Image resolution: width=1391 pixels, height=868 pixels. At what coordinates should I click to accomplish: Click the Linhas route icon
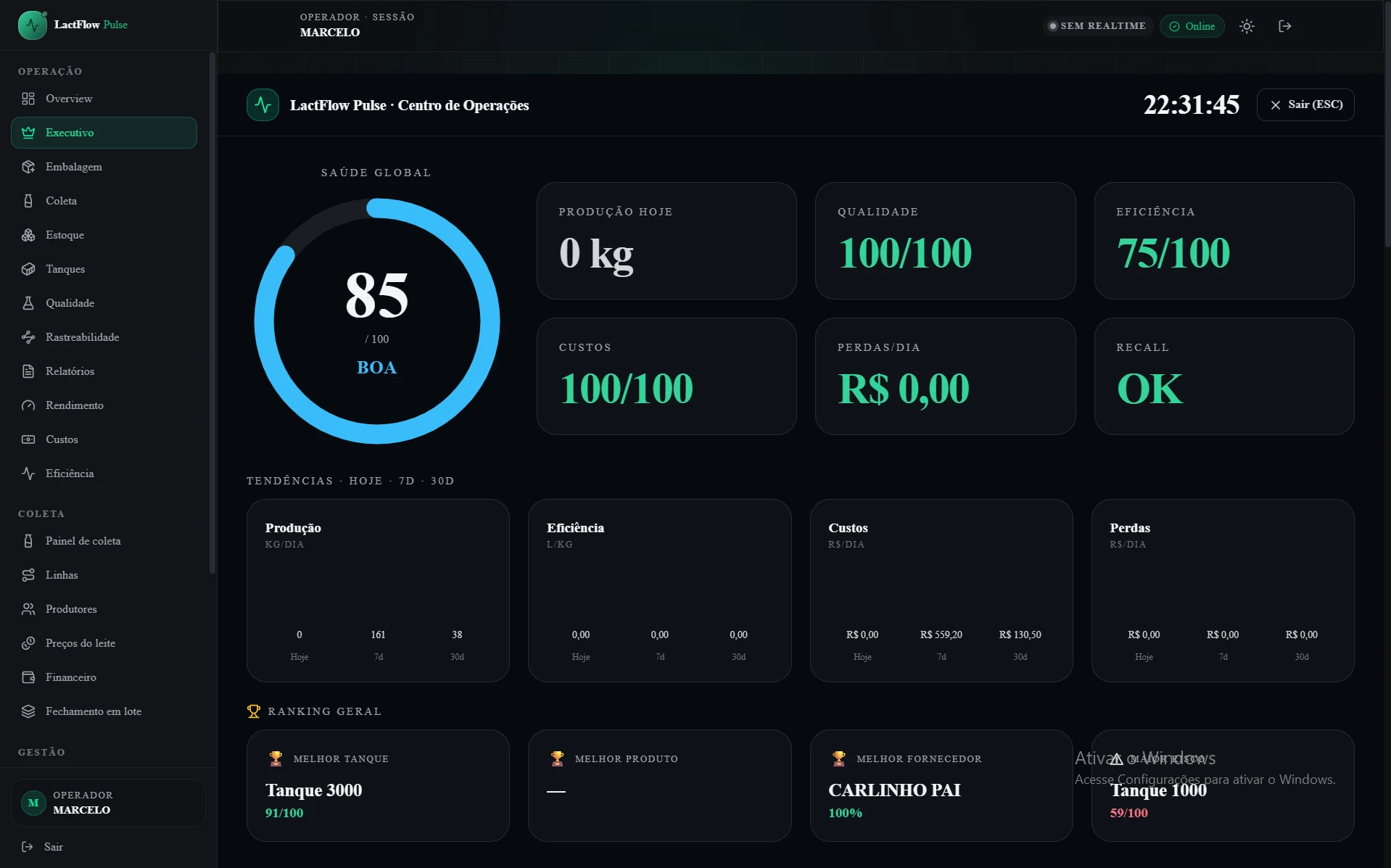tap(28, 575)
